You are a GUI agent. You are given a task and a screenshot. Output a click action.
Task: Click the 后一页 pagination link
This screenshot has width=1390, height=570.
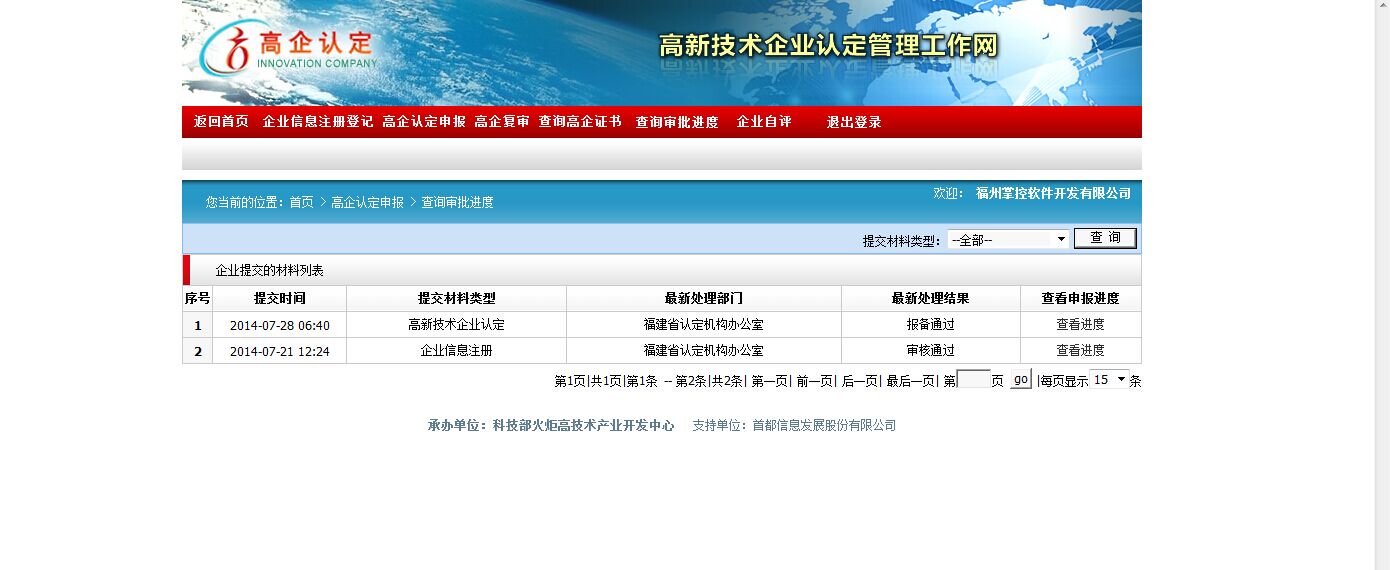click(860, 381)
